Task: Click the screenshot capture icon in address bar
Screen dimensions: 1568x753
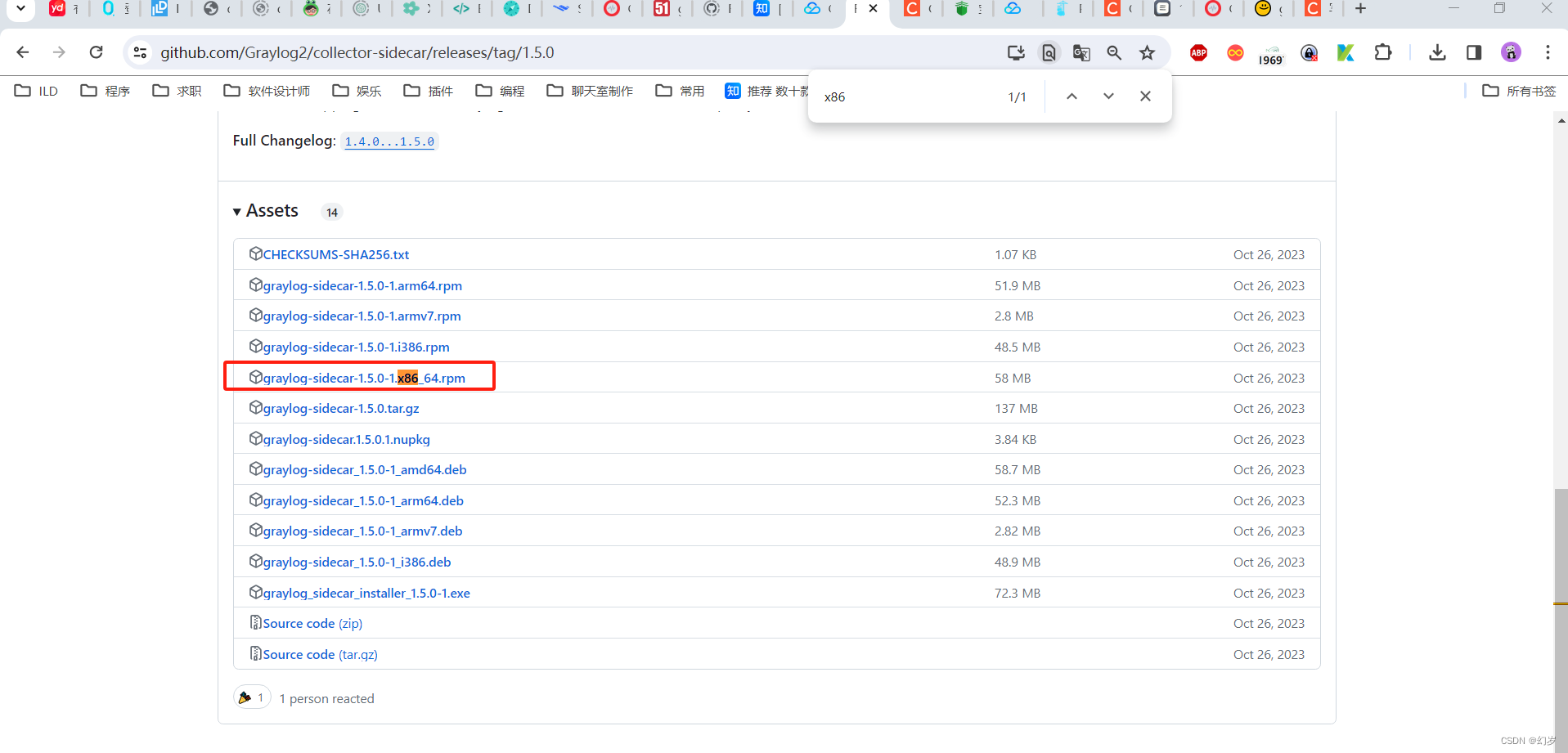Action: pos(1049,52)
